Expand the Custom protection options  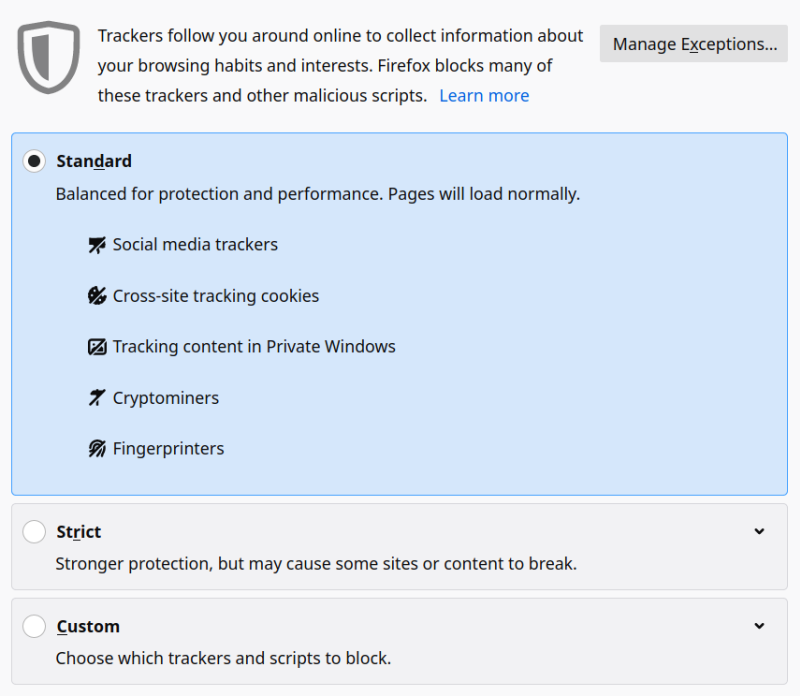click(x=759, y=626)
